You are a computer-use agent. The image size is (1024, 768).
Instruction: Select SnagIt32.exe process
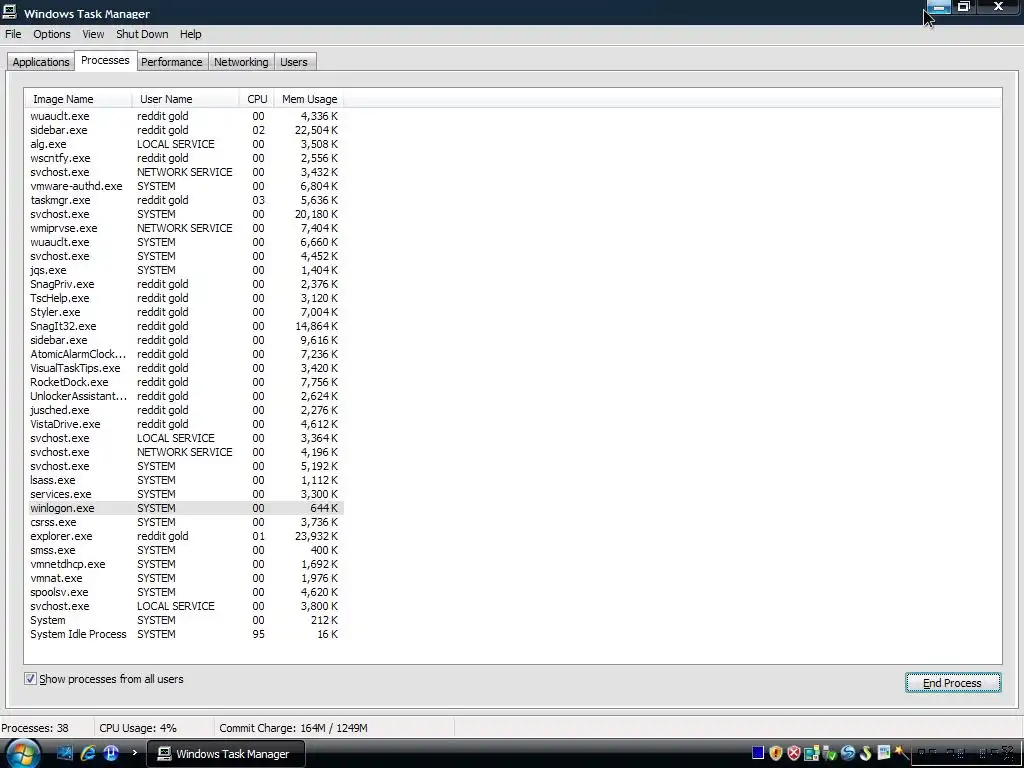pos(184,326)
